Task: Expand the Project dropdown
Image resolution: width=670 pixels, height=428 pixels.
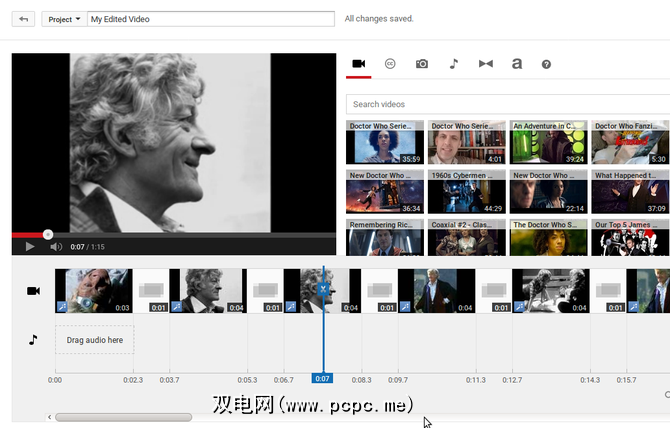Action: point(64,19)
